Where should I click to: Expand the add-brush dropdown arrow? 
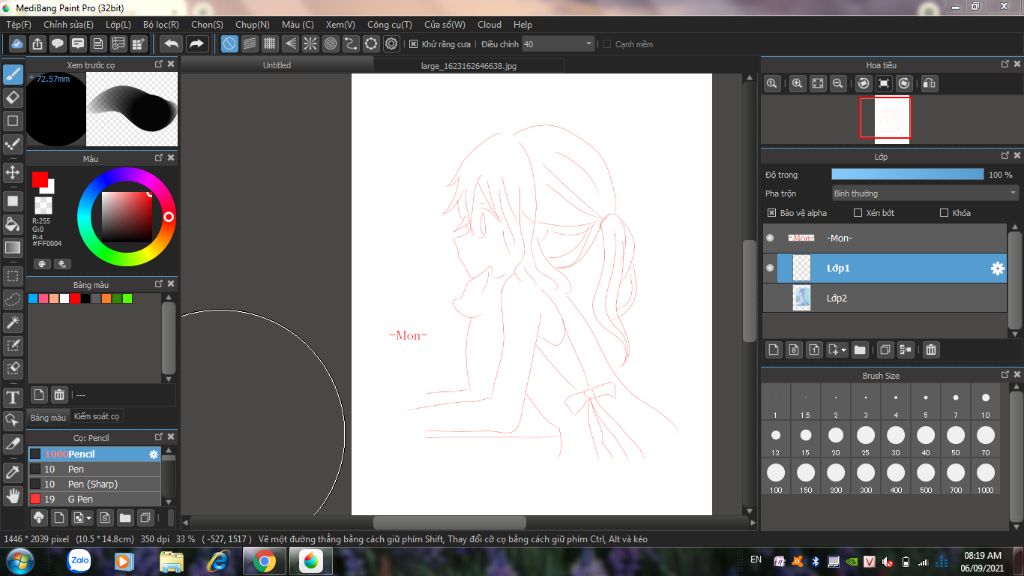[89, 518]
